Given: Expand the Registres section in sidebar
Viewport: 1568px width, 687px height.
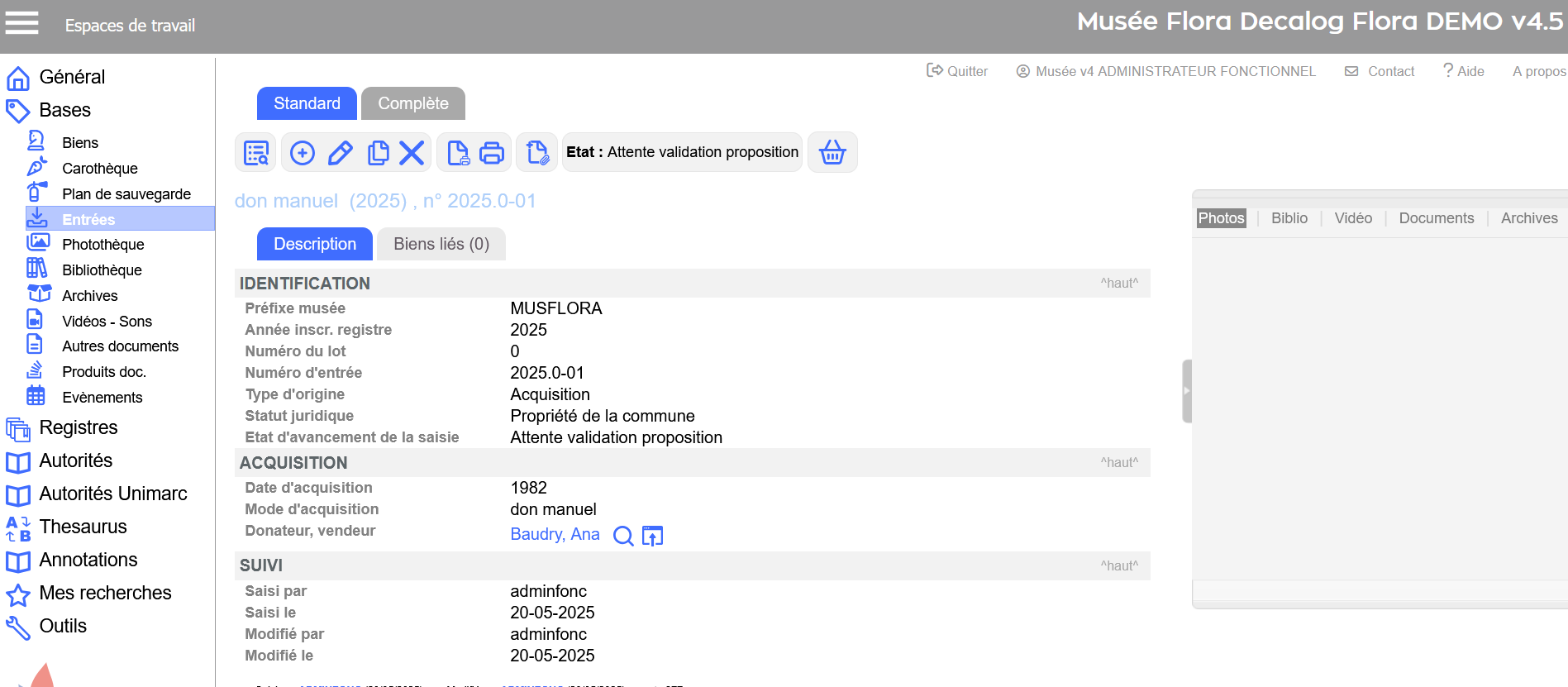Looking at the screenshot, I should pos(78,427).
